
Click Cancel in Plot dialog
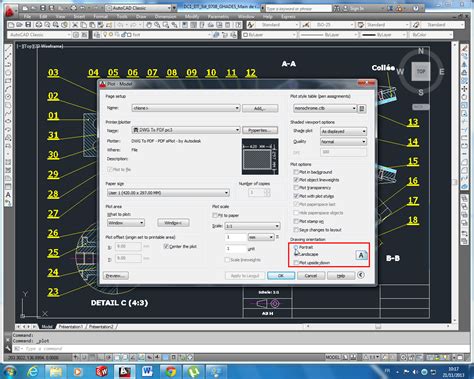click(311, 276)
